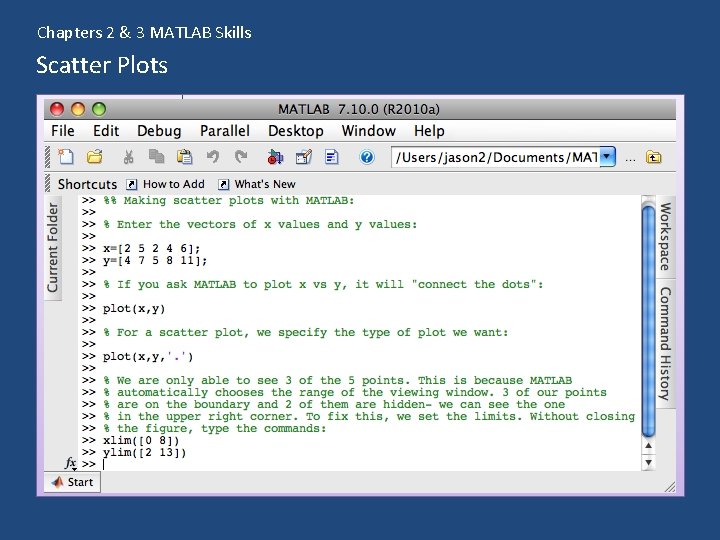Click the Undo arrow icon
The width and height of the screenshot is (720, 540).
coord(213,157)
